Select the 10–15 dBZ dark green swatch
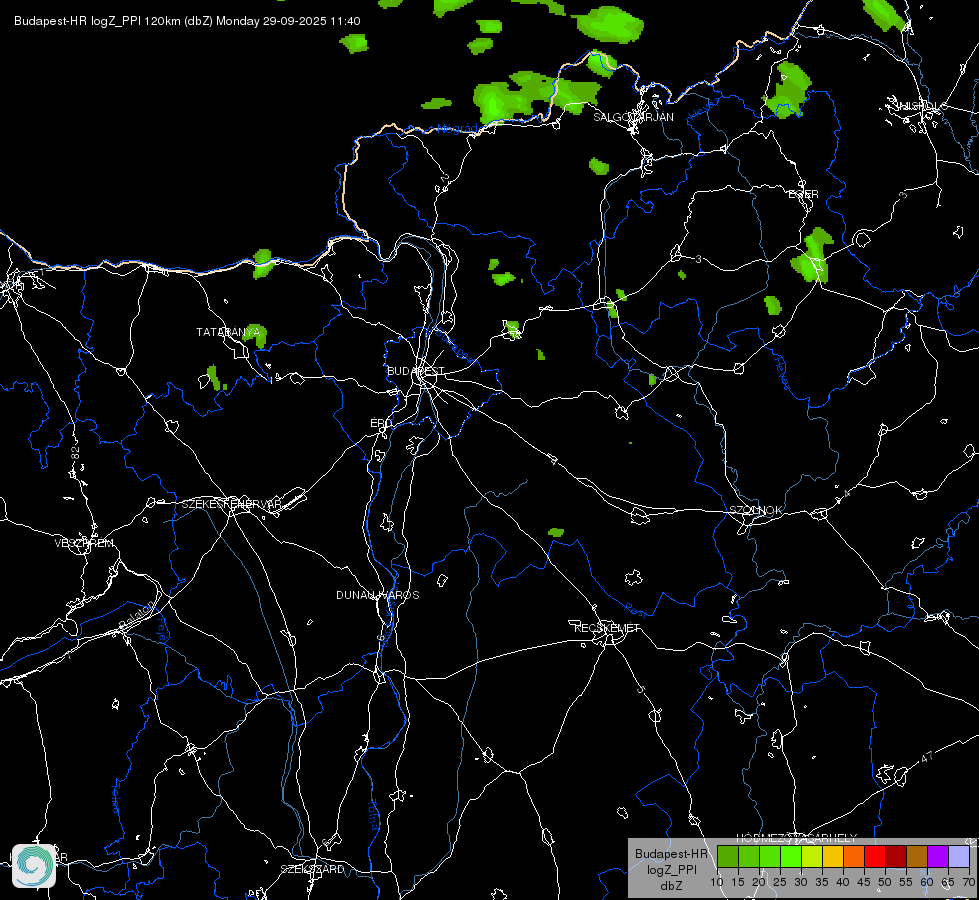Viewport: 979px width, 900px height. tap(728, 857)
